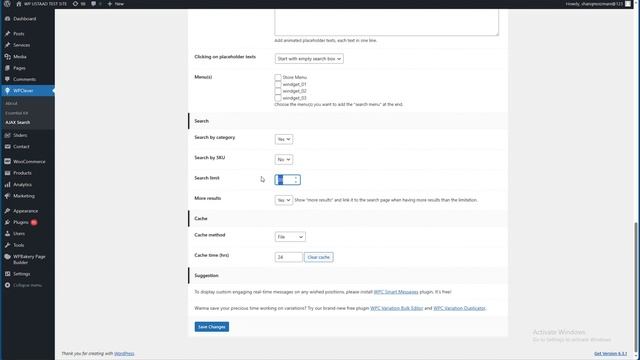Click the Media library icon
This screenshot has width=640, height=360.
7,56
